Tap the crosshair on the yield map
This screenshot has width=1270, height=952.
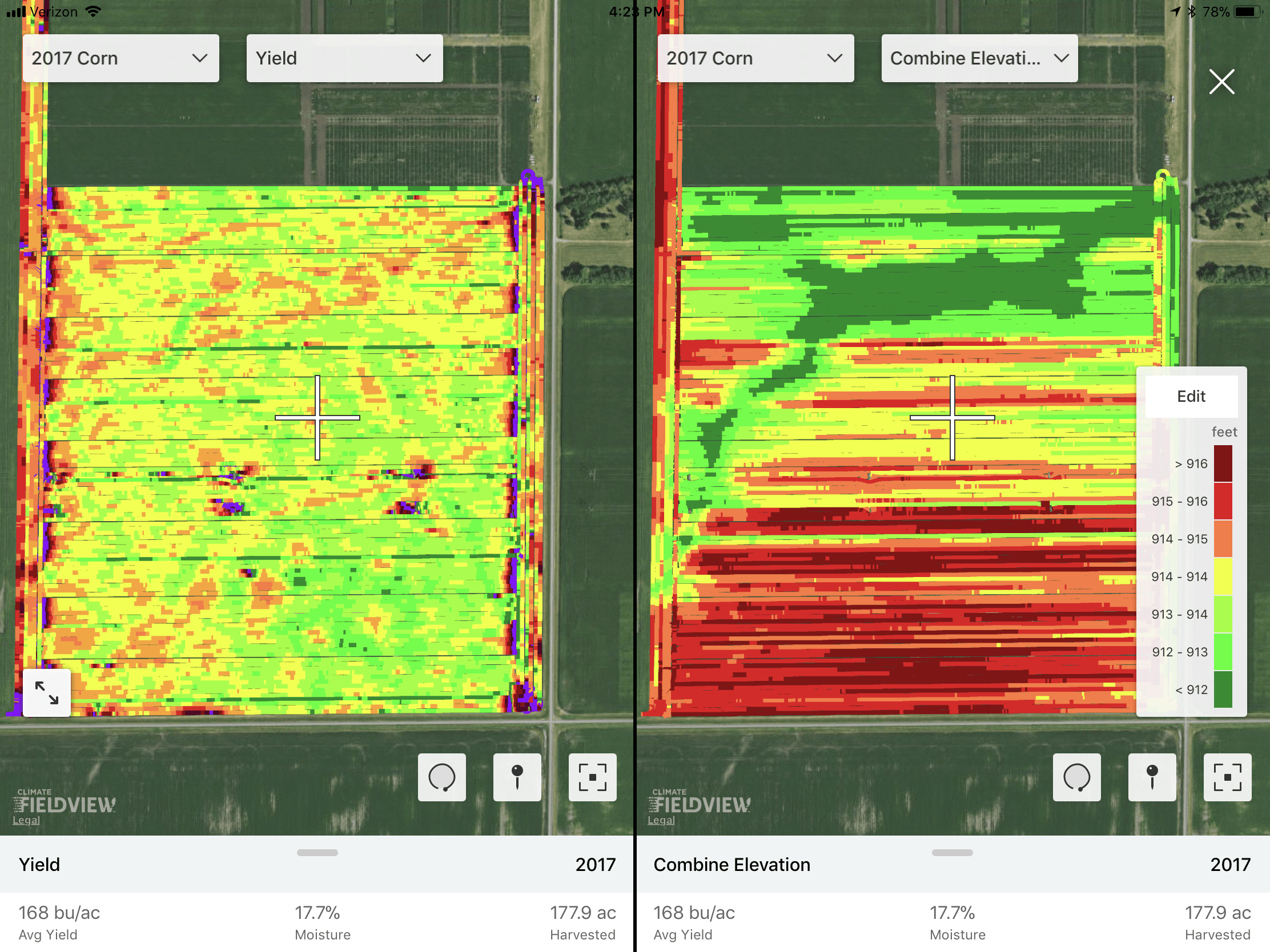[x=317, y=418]
